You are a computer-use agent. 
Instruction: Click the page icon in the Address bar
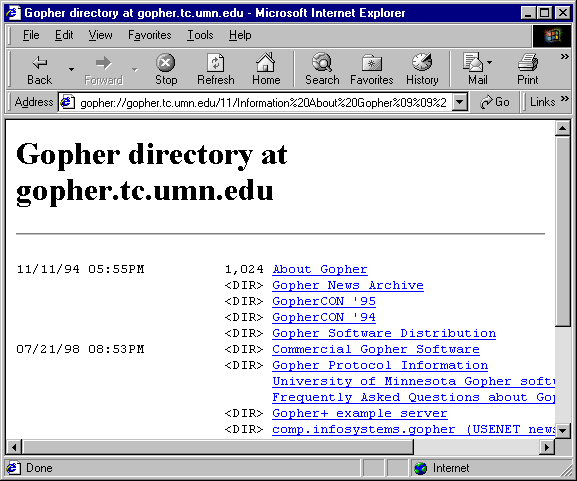67,102
